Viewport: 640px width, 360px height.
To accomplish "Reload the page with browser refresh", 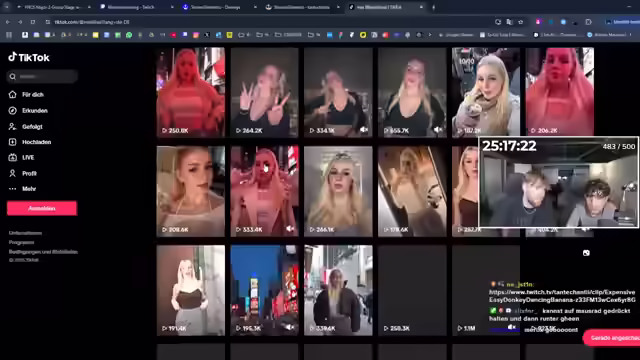I will (x=33, y=22).
